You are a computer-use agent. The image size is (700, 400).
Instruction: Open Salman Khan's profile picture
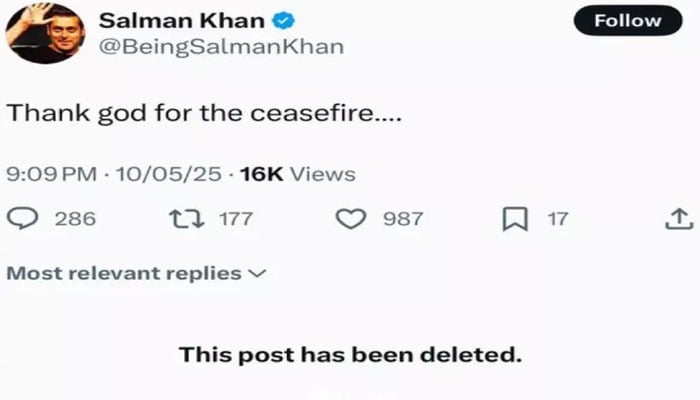(40, 32)
